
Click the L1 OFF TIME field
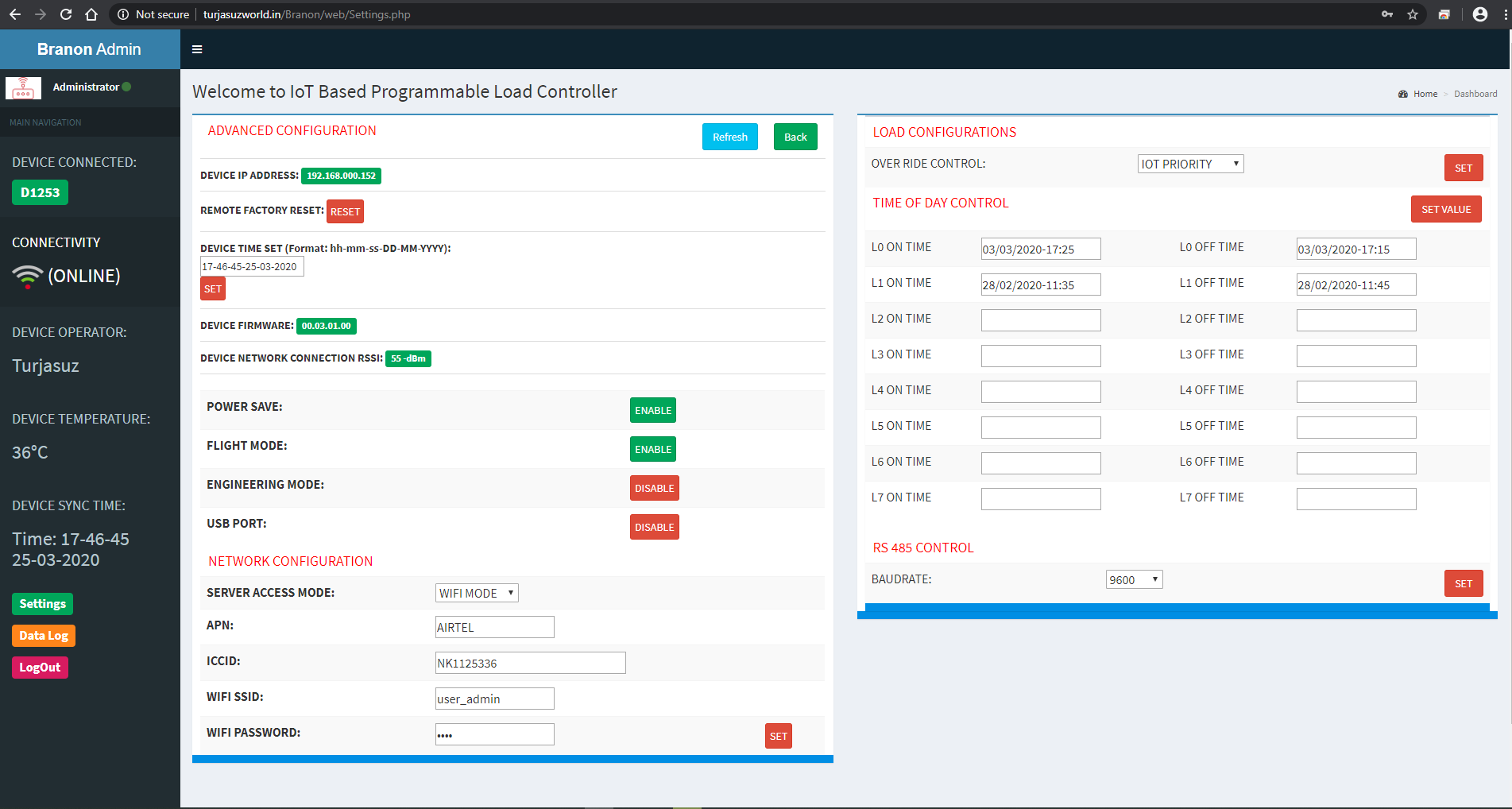coord(1356,285)
